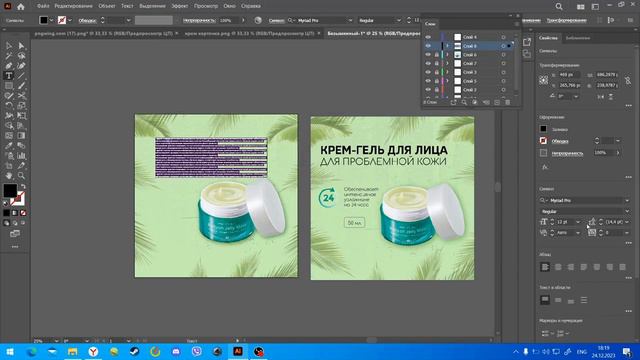Click Трансформирование link in control bar
The height and width of the screenshot is (360, 640).
coord(567,20)
